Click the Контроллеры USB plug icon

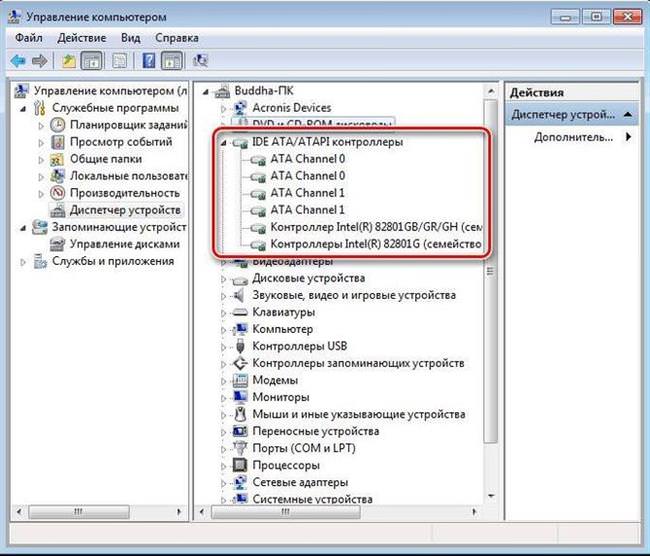(240, 346)
